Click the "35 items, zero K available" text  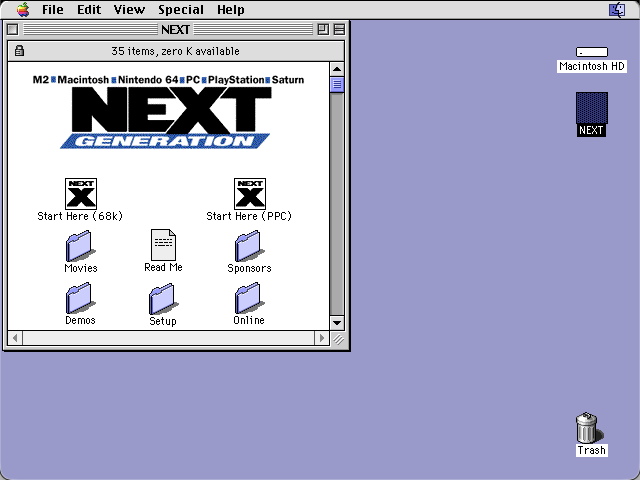[x=176, y=51]
